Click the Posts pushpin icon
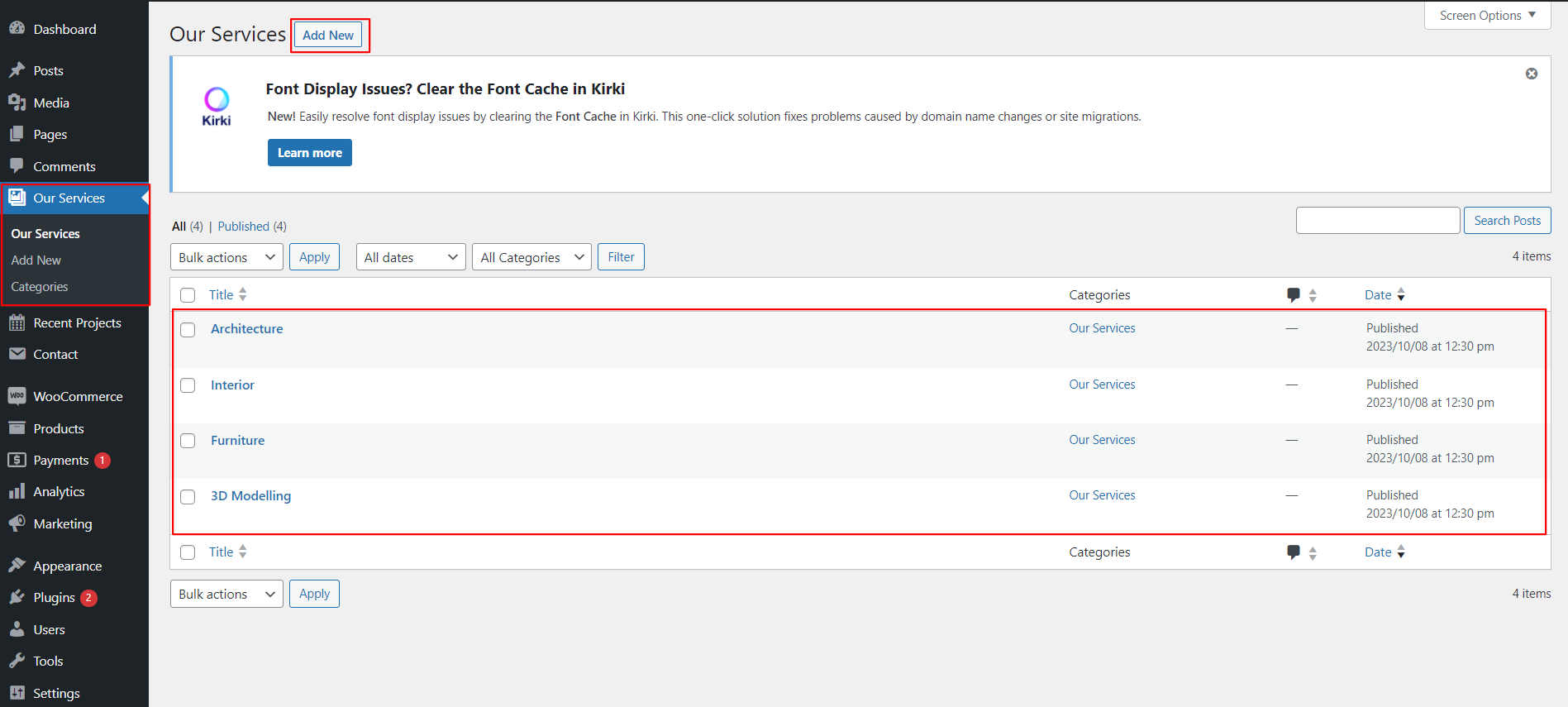This screenshot has width=1568, height=707. coord(17,70)
